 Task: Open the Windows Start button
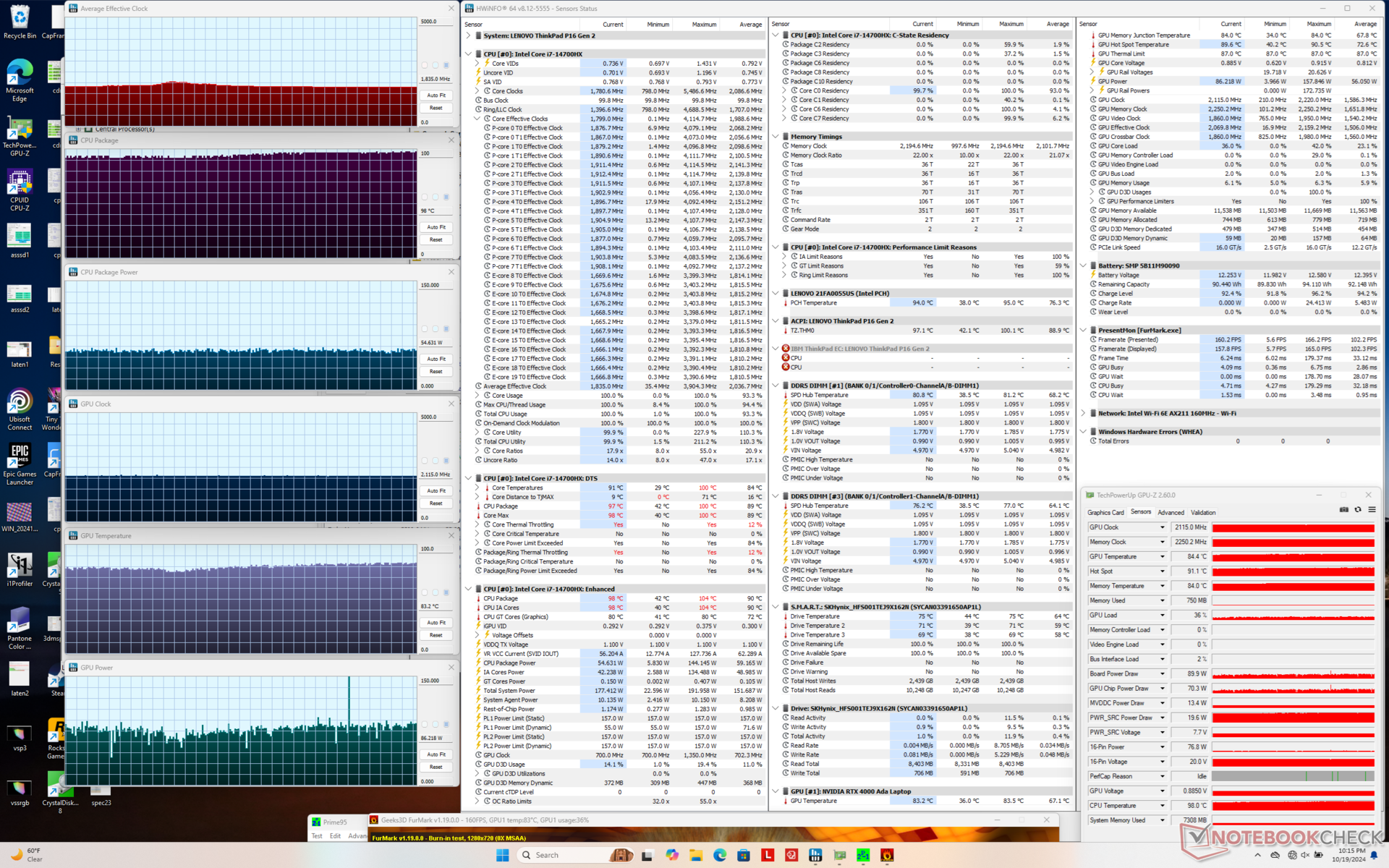[x=502, y=855]
